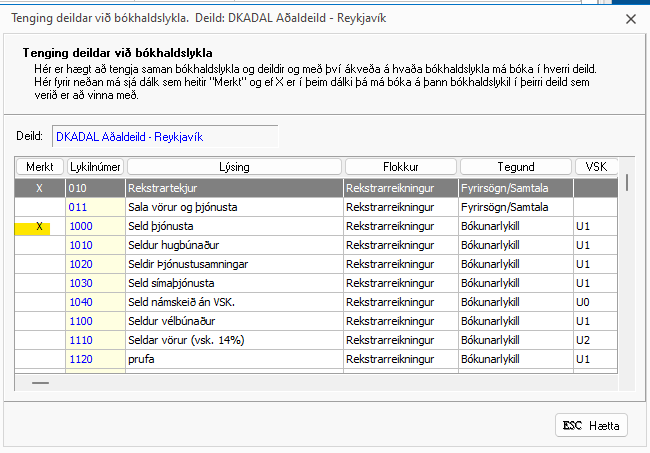The width and height of the screenshot is (650, 453).
Task: Select account number 011 link
Action: 79,207
